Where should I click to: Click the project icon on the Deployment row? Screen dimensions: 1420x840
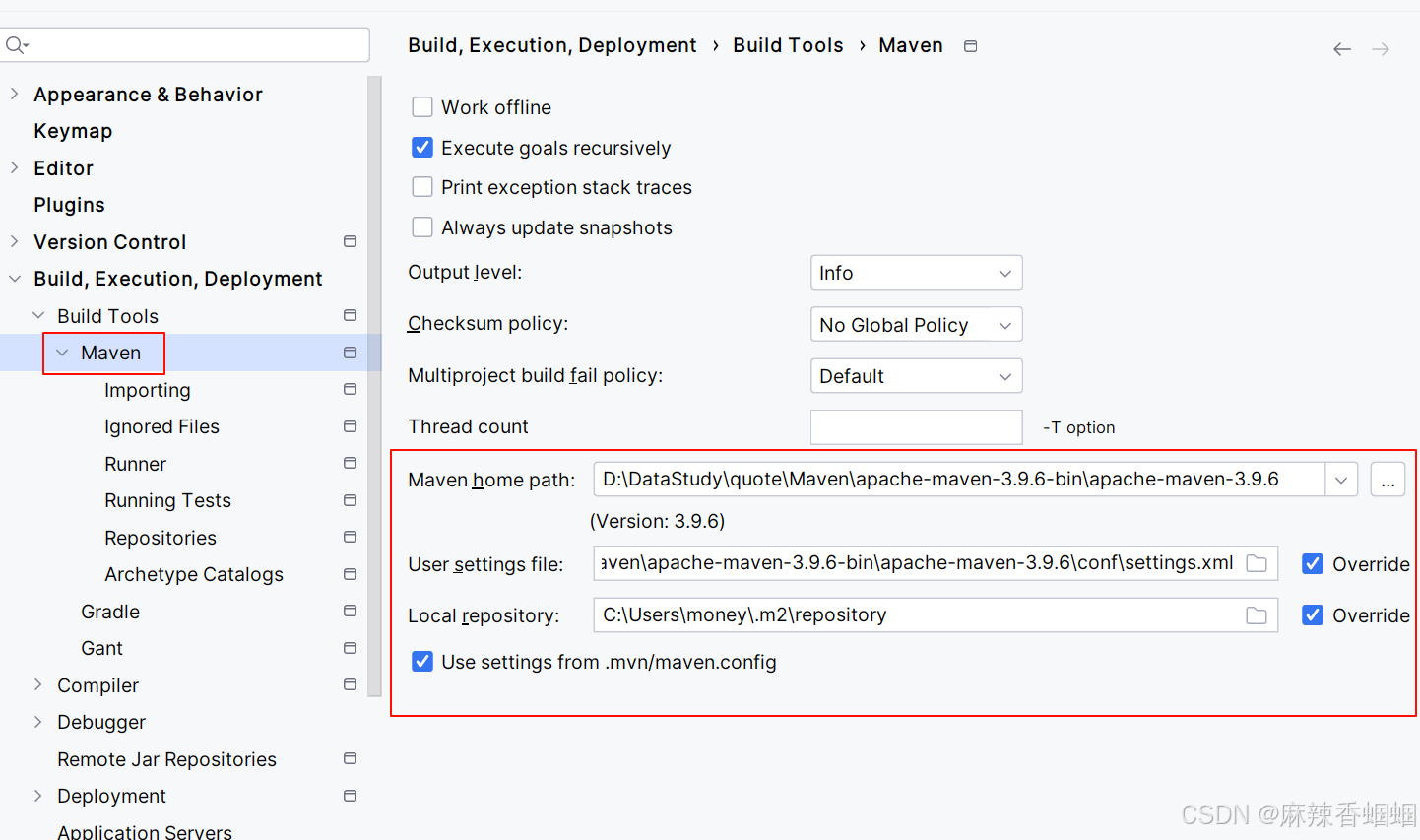tap(350, 796)
